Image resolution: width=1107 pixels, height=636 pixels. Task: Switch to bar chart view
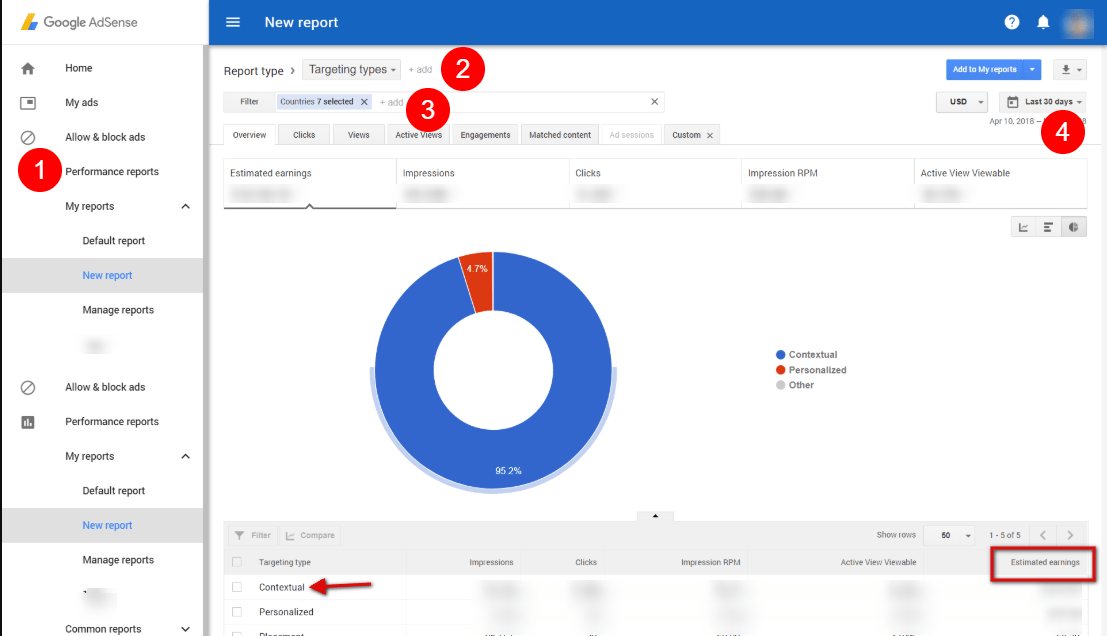pyautogui.click(x=1048, y=227)
